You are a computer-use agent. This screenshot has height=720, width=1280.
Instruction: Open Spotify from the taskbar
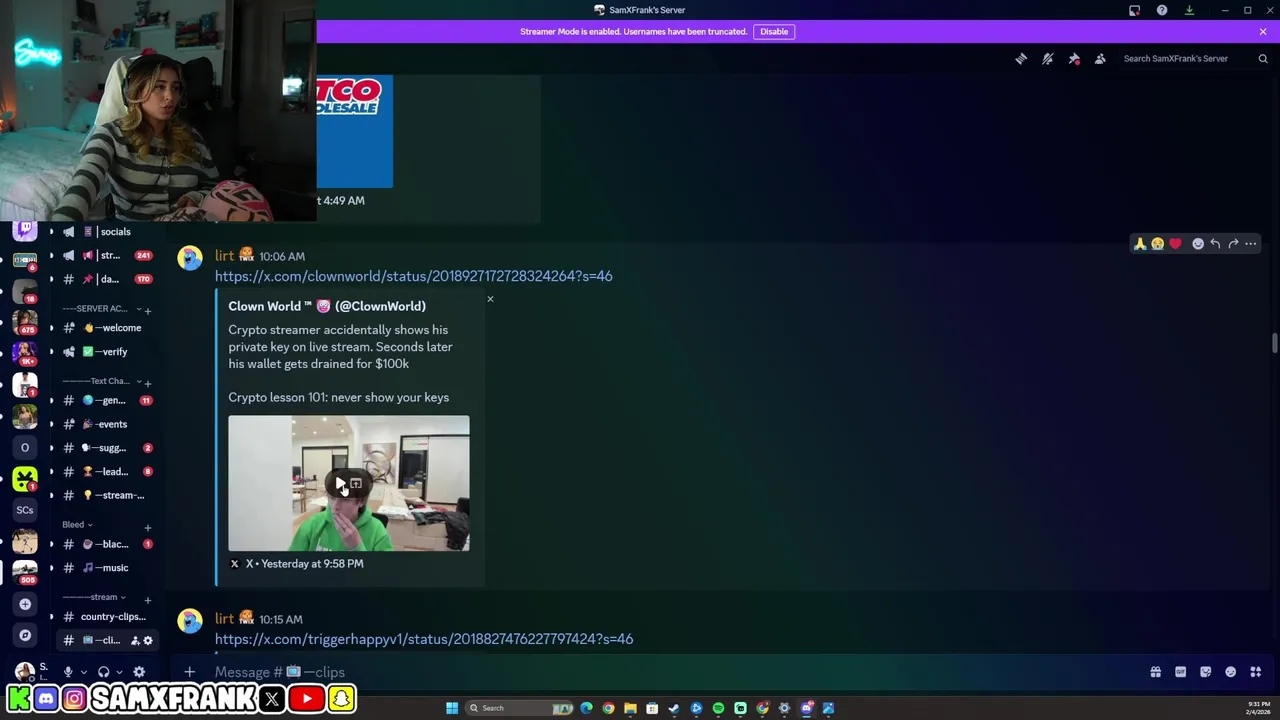718,708
